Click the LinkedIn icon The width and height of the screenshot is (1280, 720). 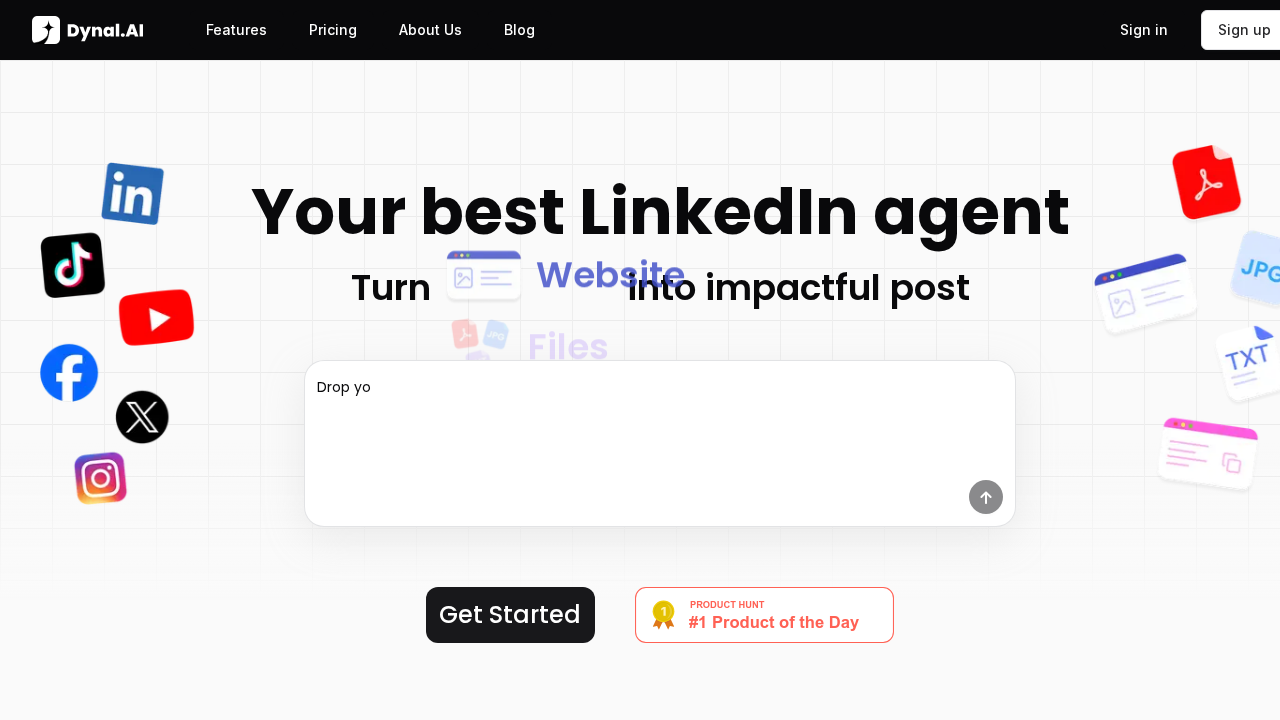pyautogui.click(x=132, y=194)
